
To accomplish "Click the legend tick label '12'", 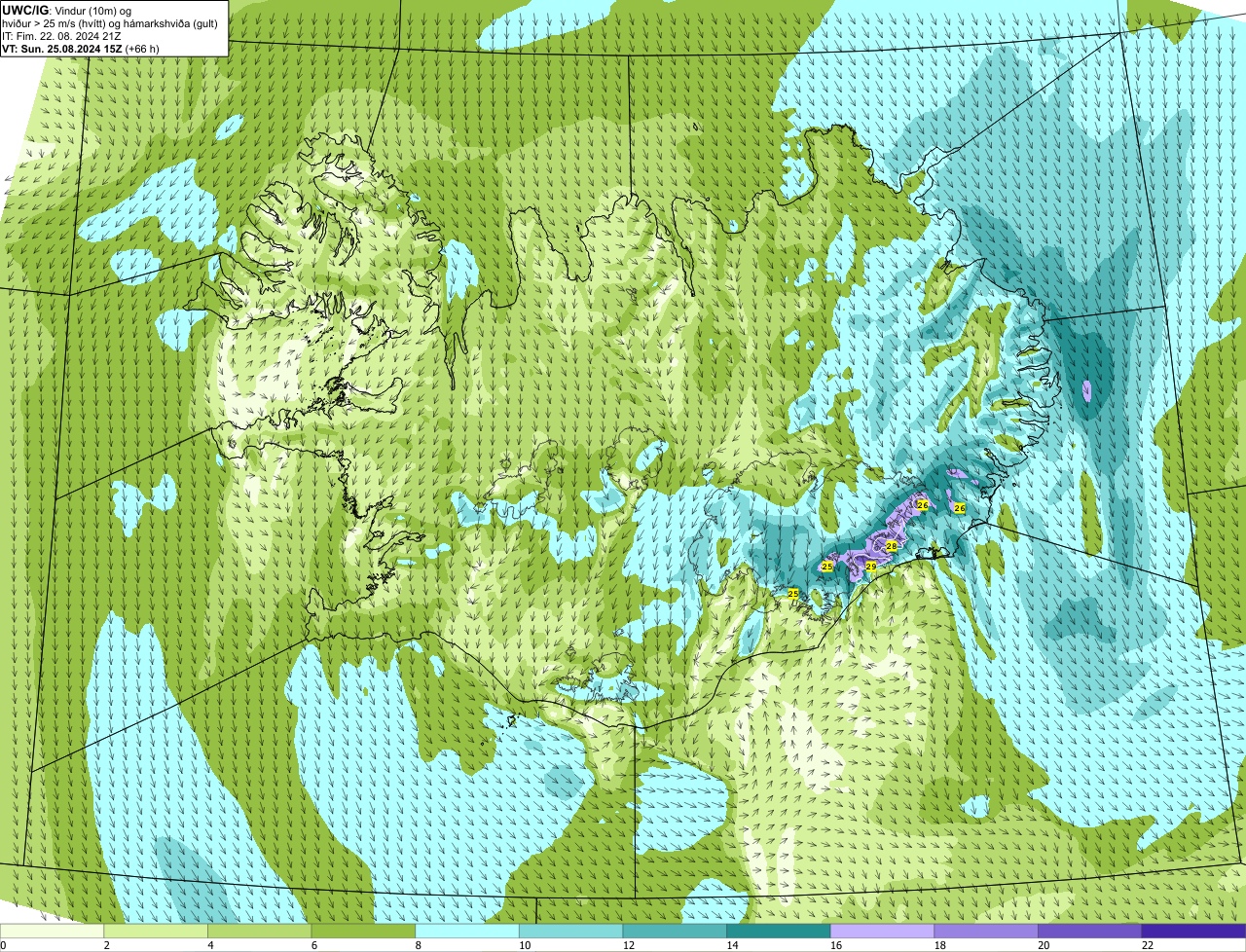I will pyautogui.click(x=629, y=944).
